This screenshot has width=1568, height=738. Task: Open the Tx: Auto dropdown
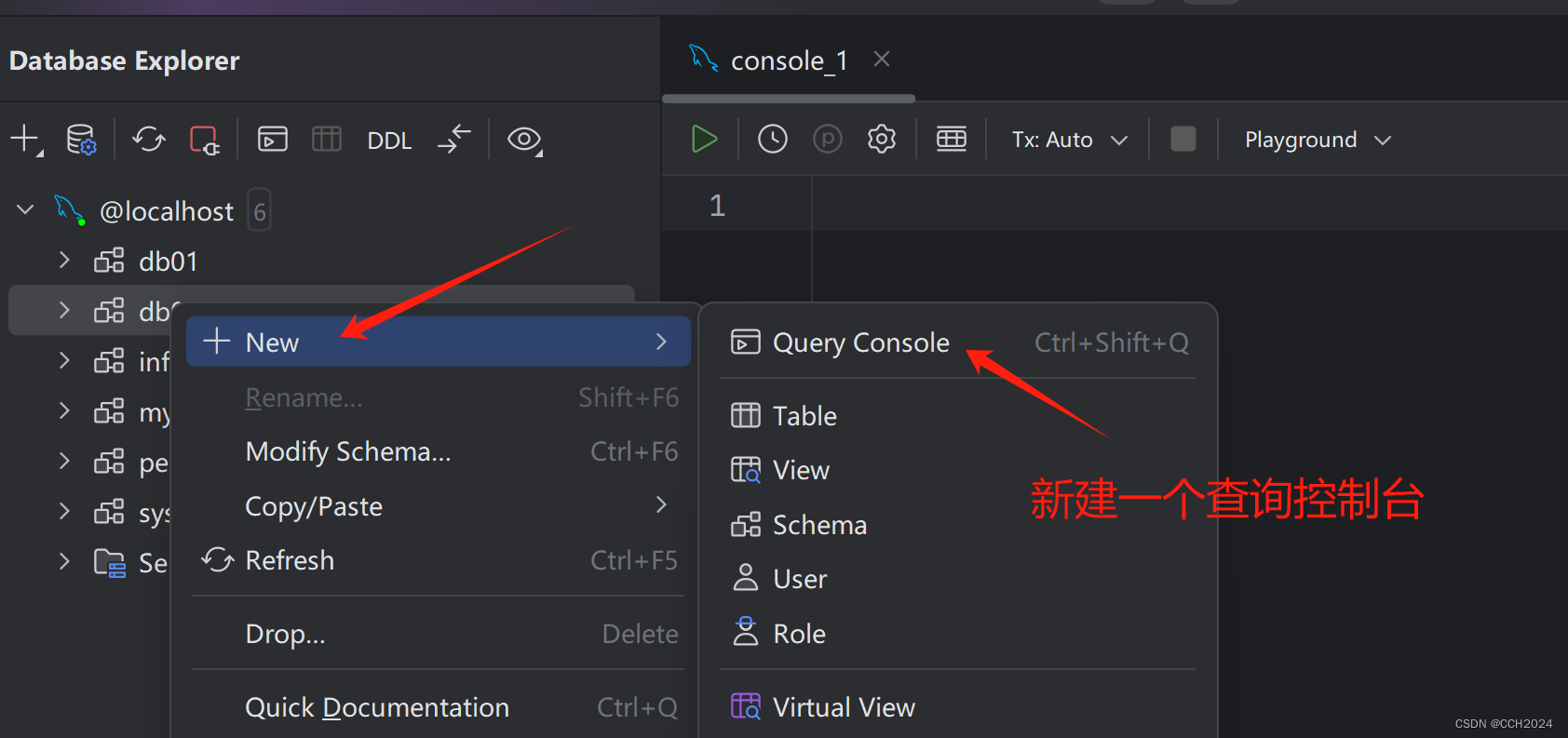[1066, 139]
